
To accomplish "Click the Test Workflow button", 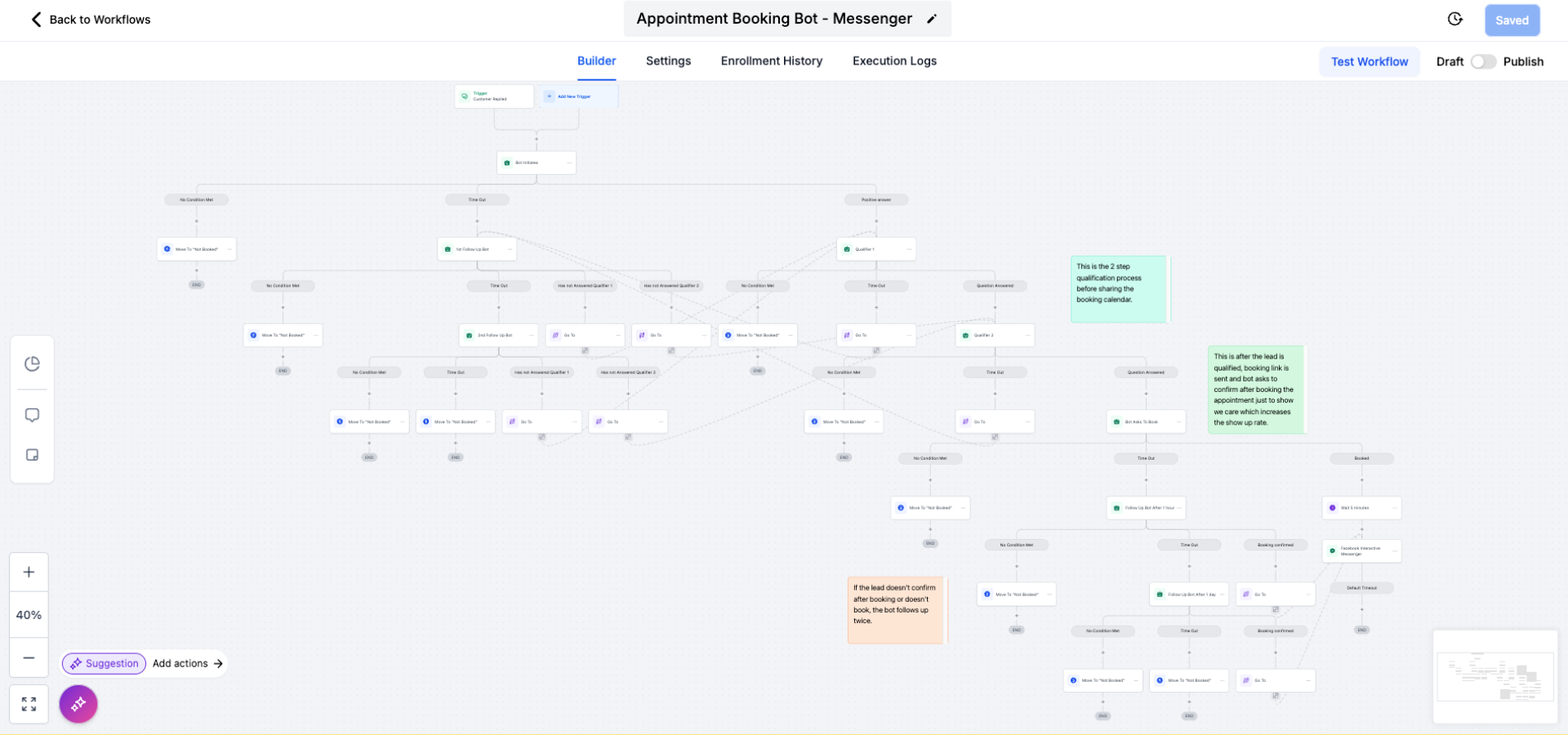I will pos(1369,62).
